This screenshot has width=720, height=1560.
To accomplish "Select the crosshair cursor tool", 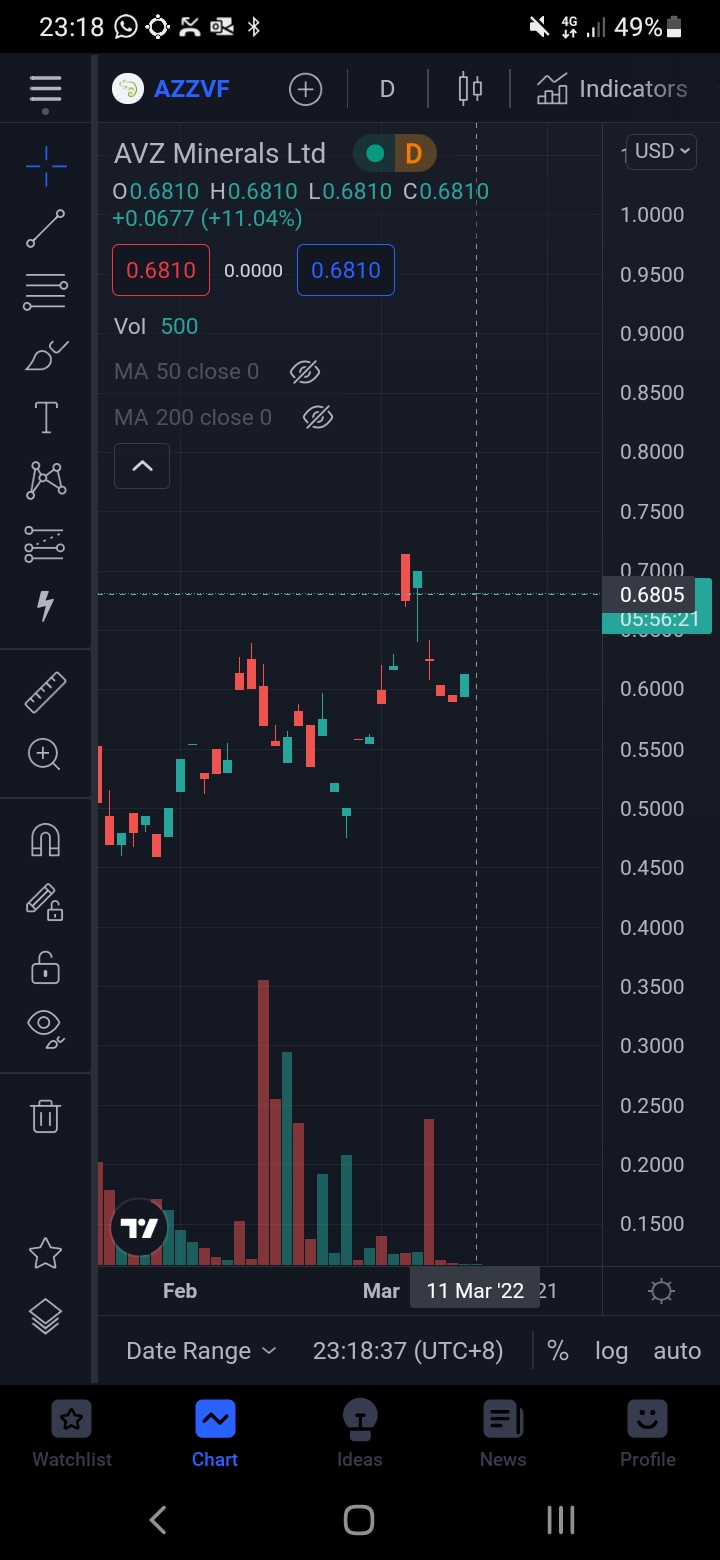I will pyautogui.click(x=46, y=166).
